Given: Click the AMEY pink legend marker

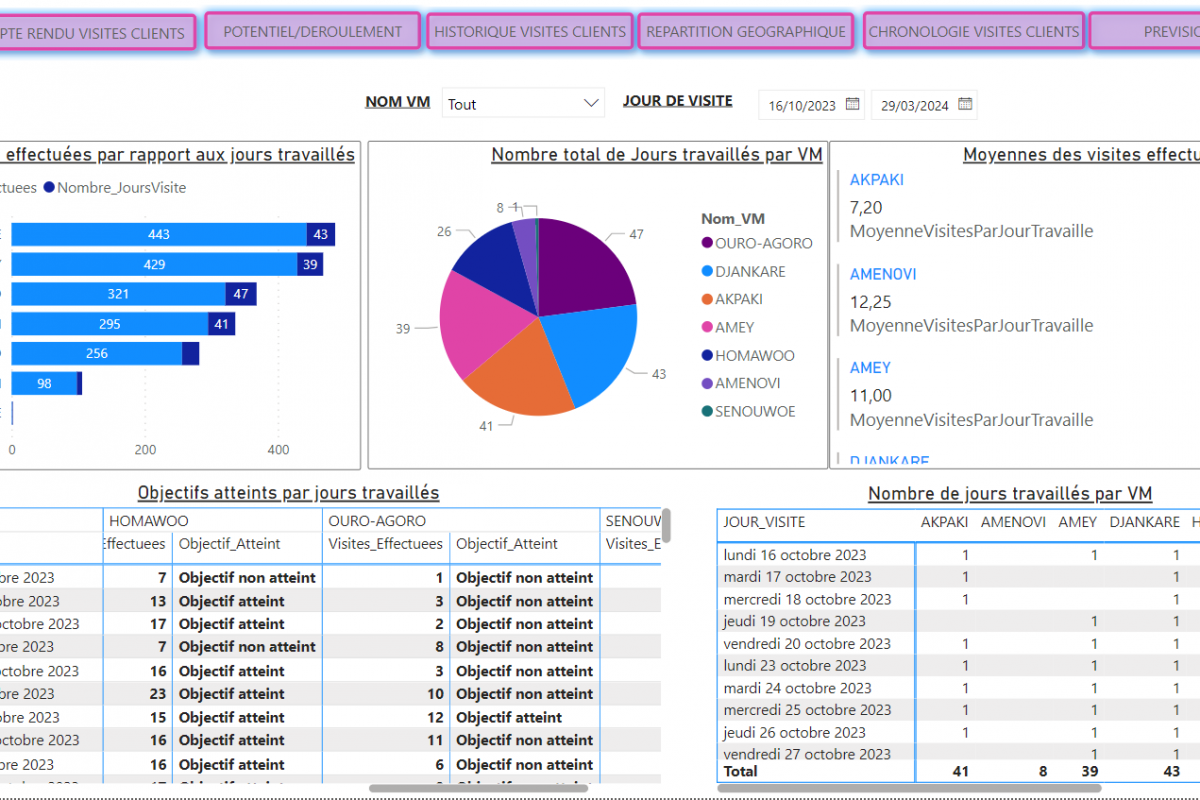Looking at the screenshot, I should [x=707, y=327].
